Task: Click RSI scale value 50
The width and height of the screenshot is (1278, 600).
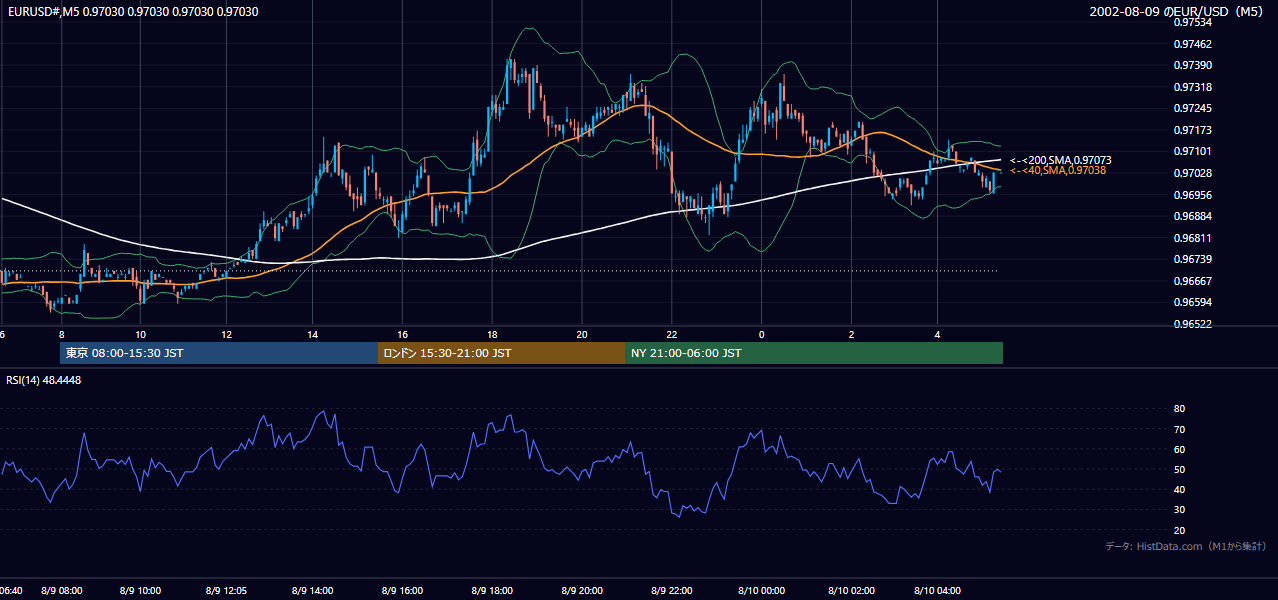Action: (1179, 470)
